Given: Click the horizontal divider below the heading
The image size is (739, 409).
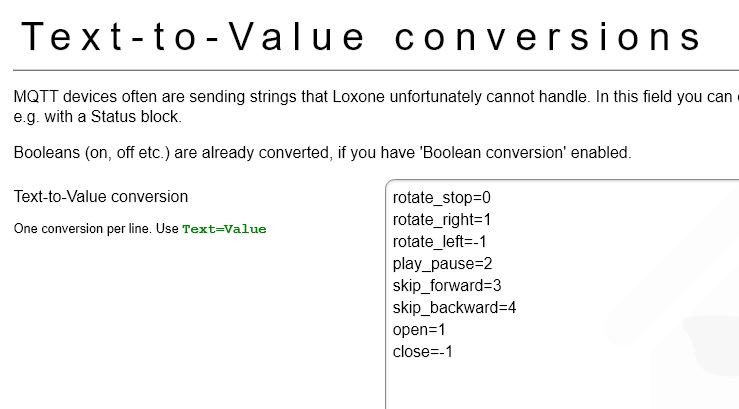Looking at the screenshot, I should [x=376, y=70].
